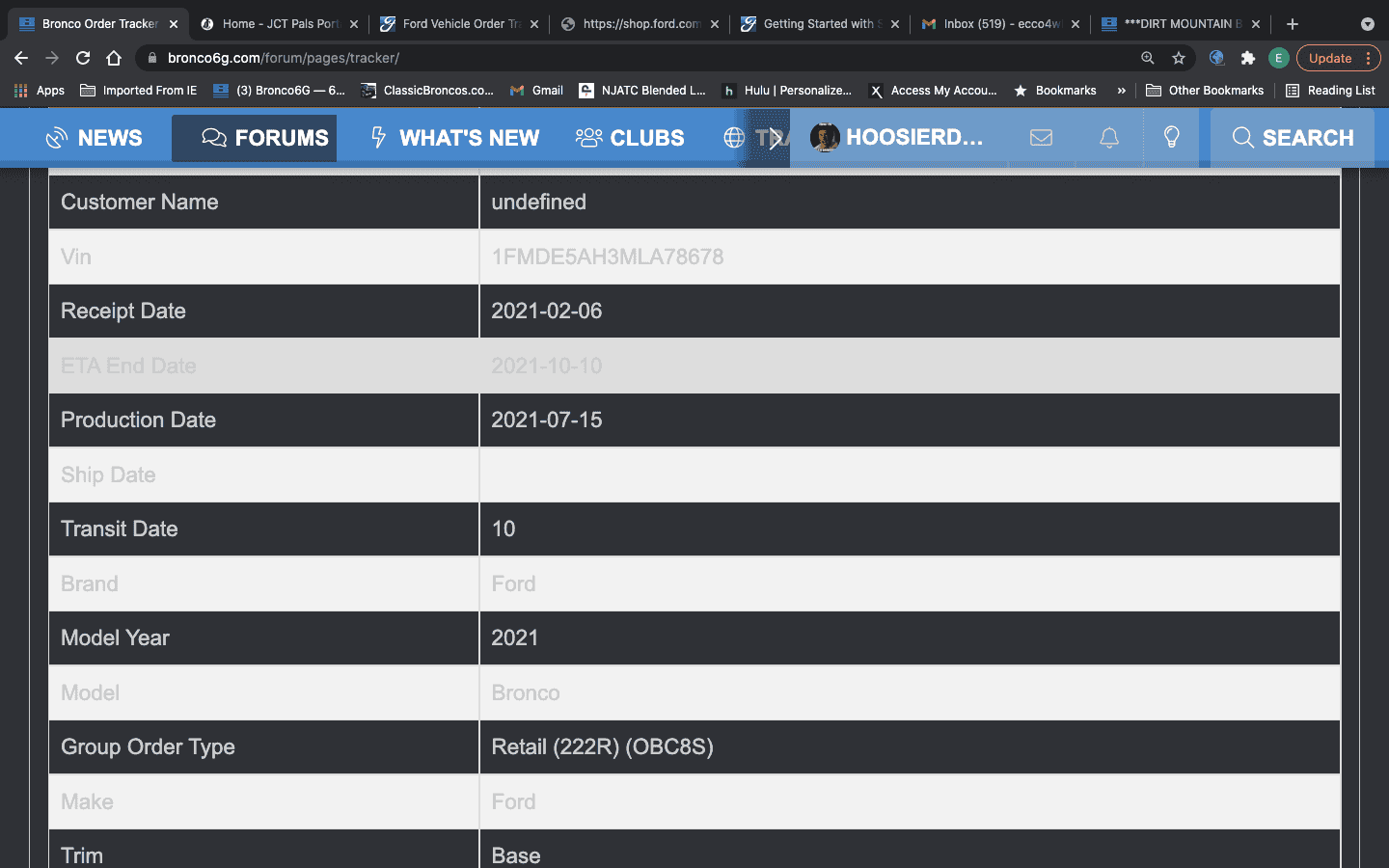
Task: Select the ETA End Date value 2021-10-10
Action: (x=547, y=366)
